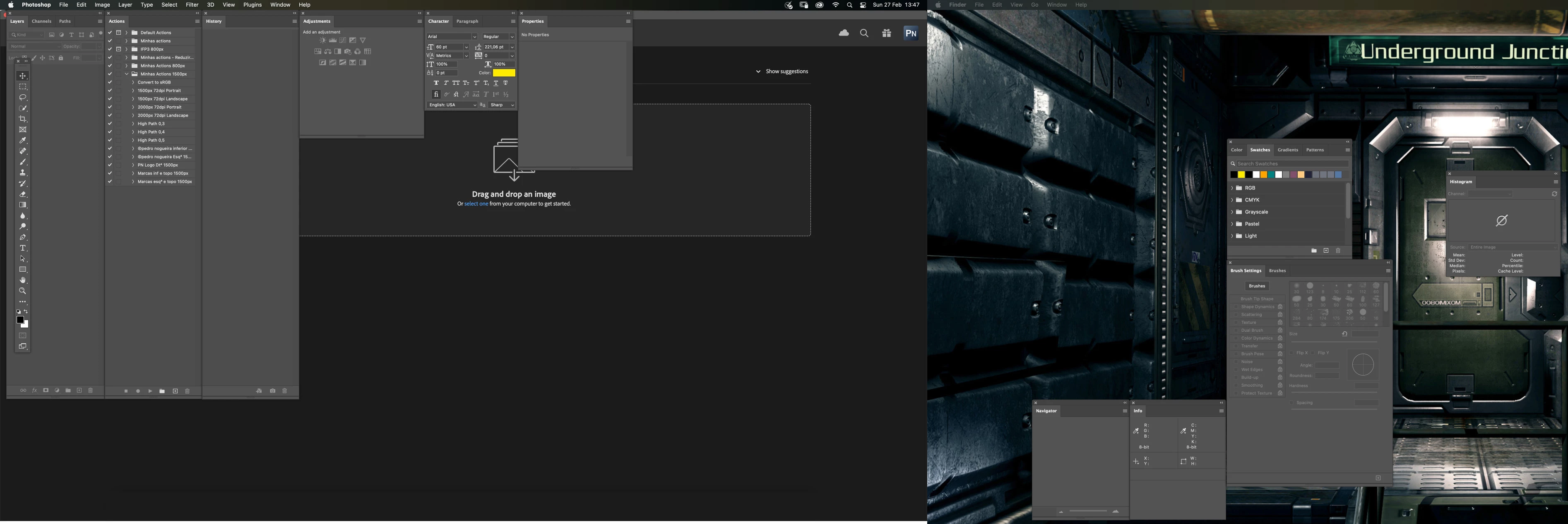Click the yellow text color swatch
The image size is (1568, 524).
[504, 73]
